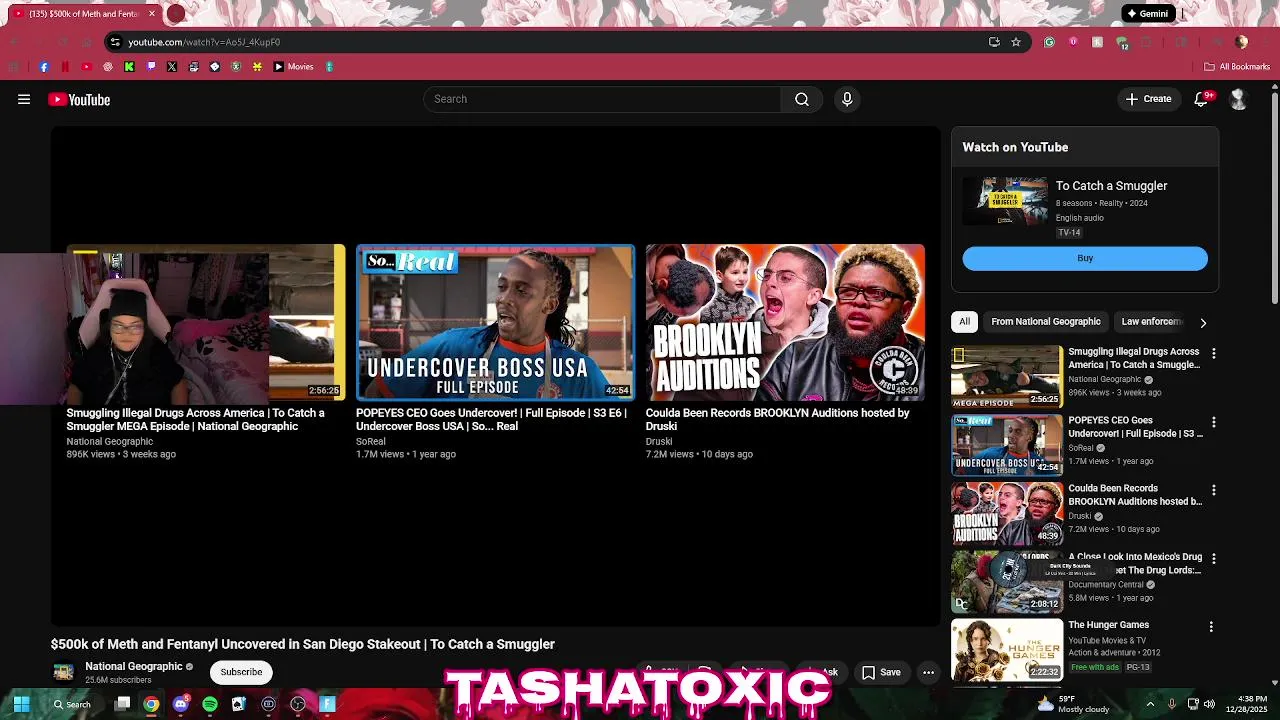Click the search magnifier button
The height and width of the screenshot is (720, 1280).
point(802,99)
